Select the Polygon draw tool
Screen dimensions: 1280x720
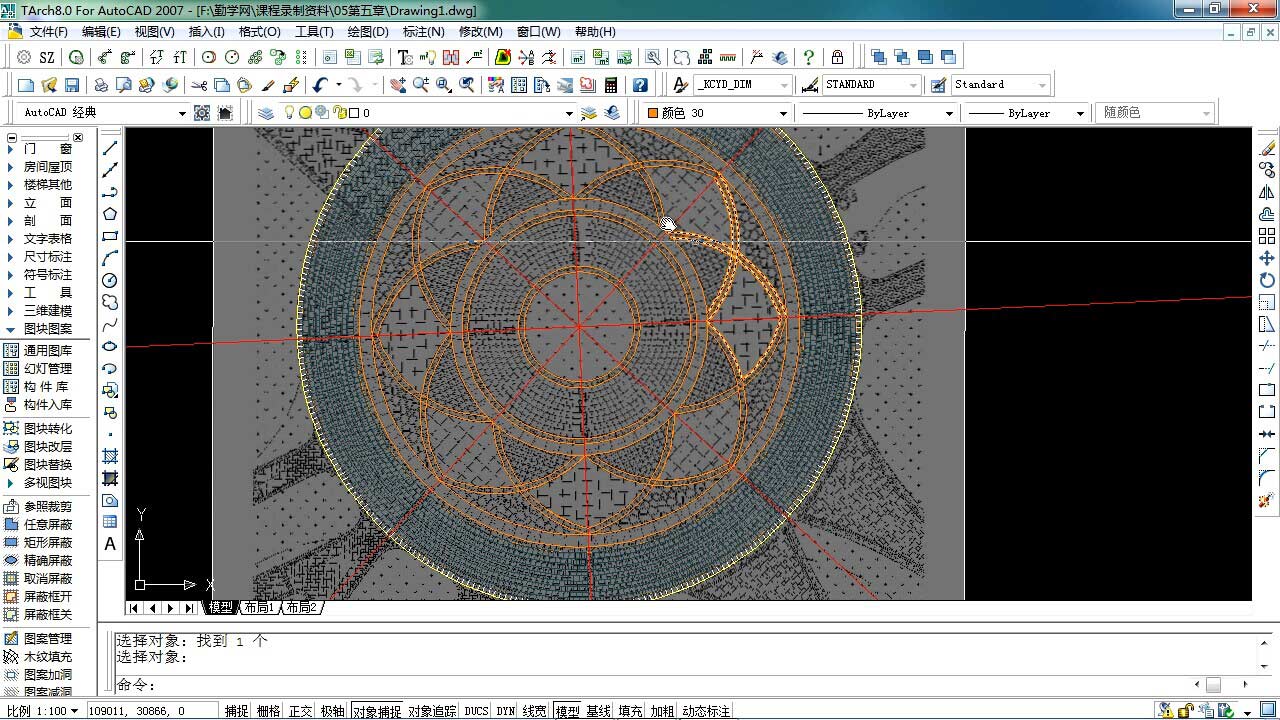(110, 214)
